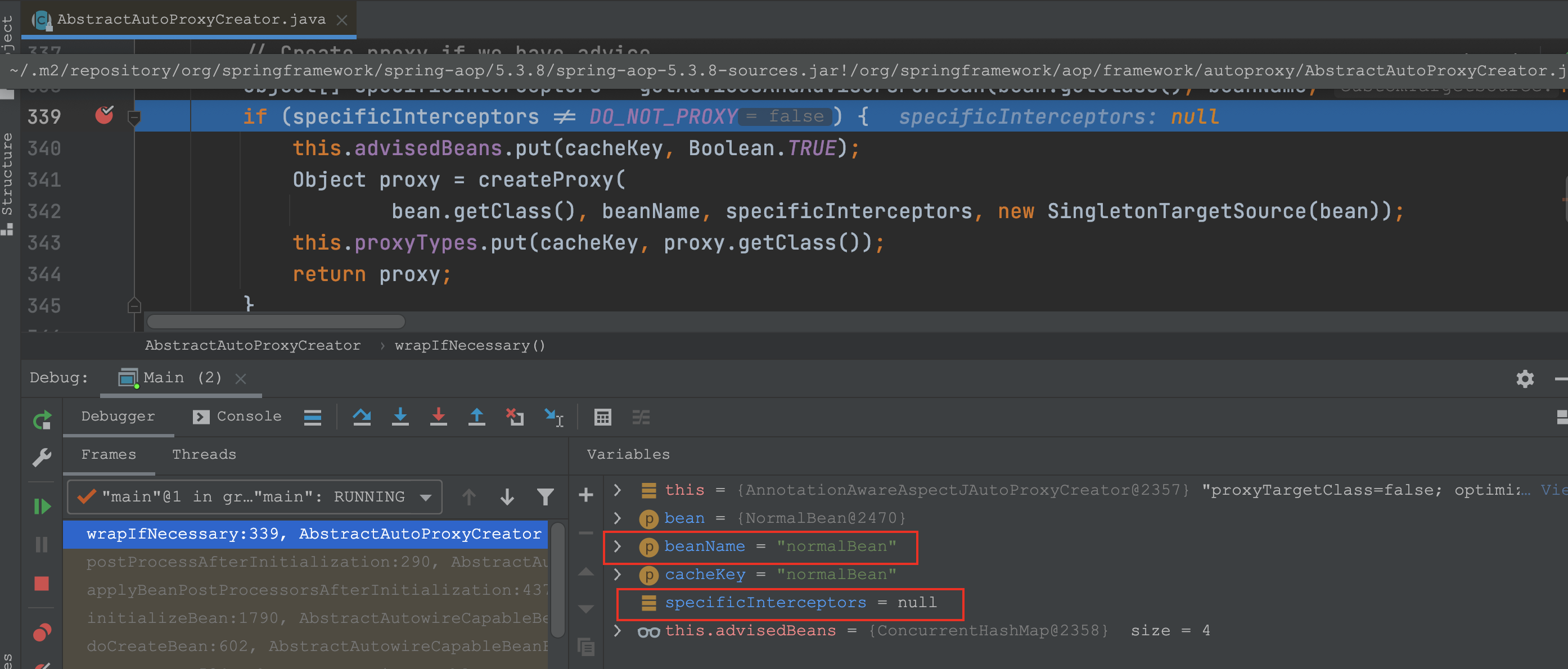Click the red Stop icon
Image resolution: width=1568 pixels, height=669 pixels.
pos(42,583)
